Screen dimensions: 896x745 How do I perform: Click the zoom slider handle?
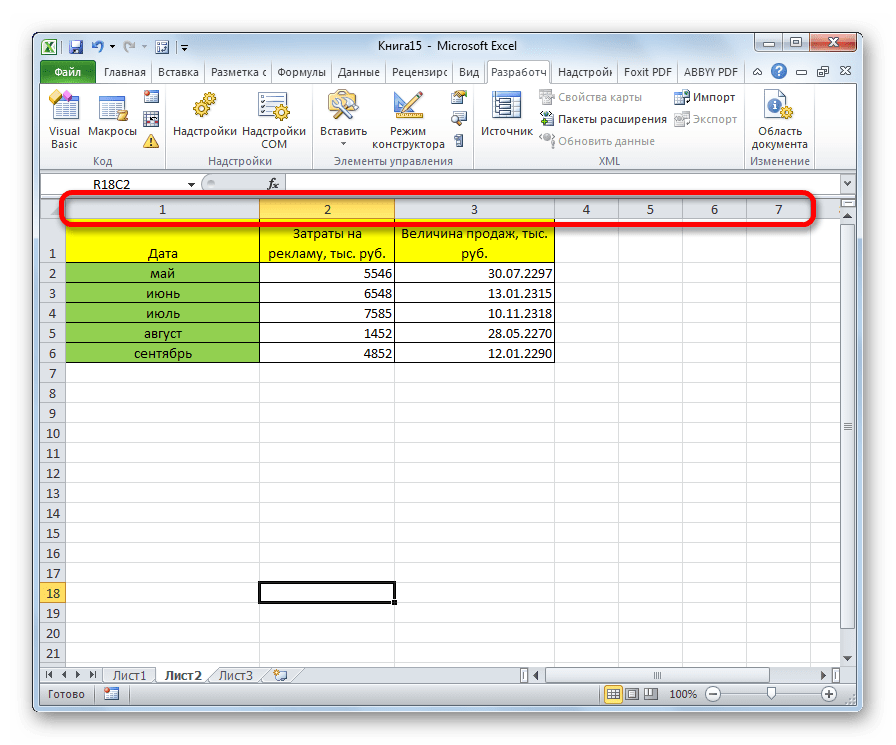tap(769, 694)
